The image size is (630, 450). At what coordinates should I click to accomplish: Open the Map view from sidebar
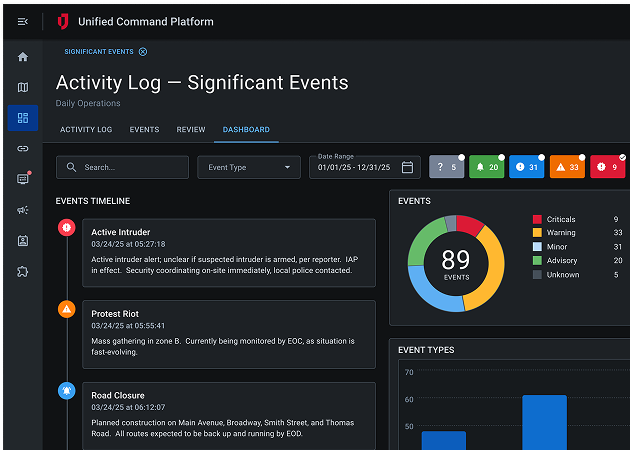(x=23, y=88)
